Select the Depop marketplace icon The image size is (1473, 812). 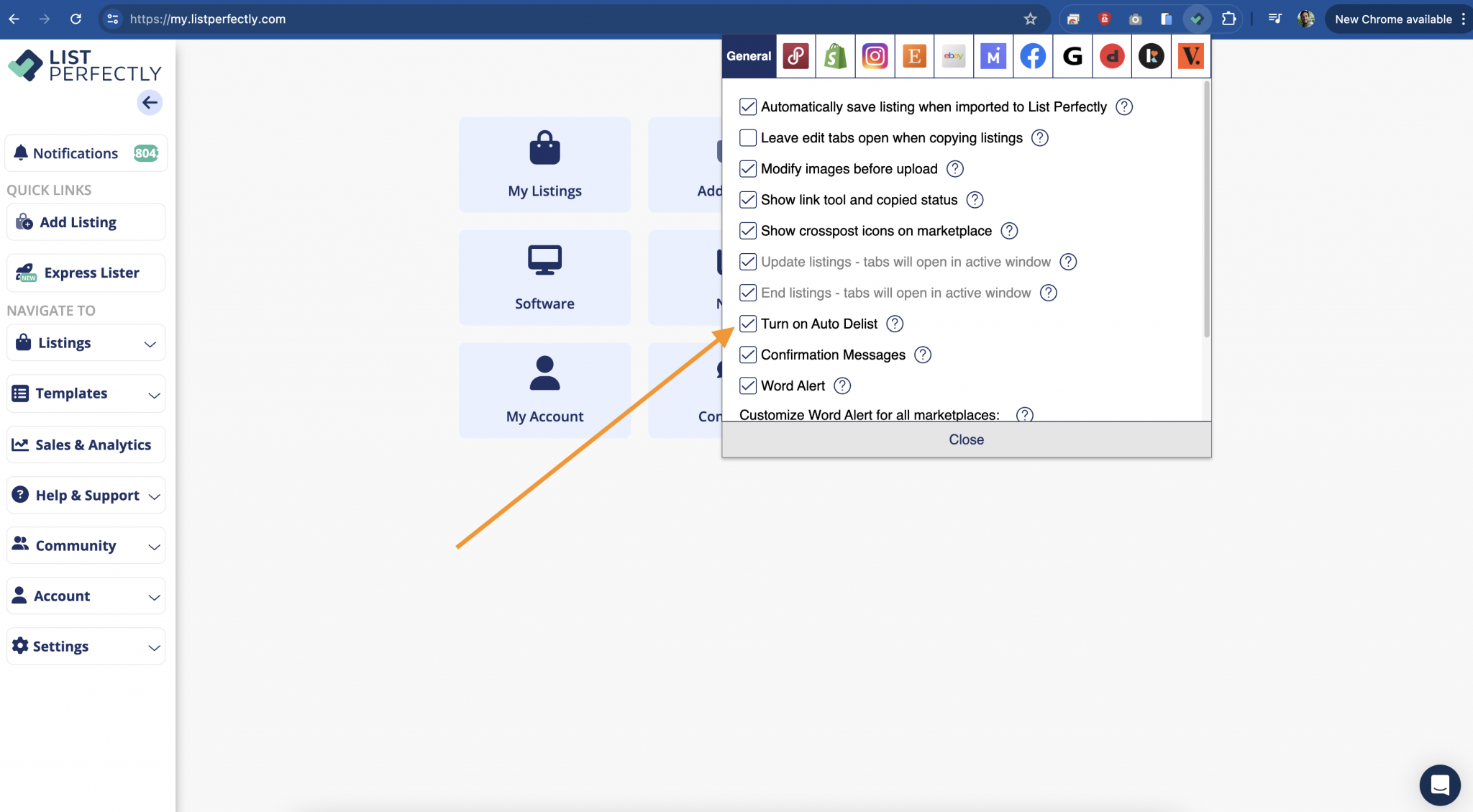pos(1112,56)
